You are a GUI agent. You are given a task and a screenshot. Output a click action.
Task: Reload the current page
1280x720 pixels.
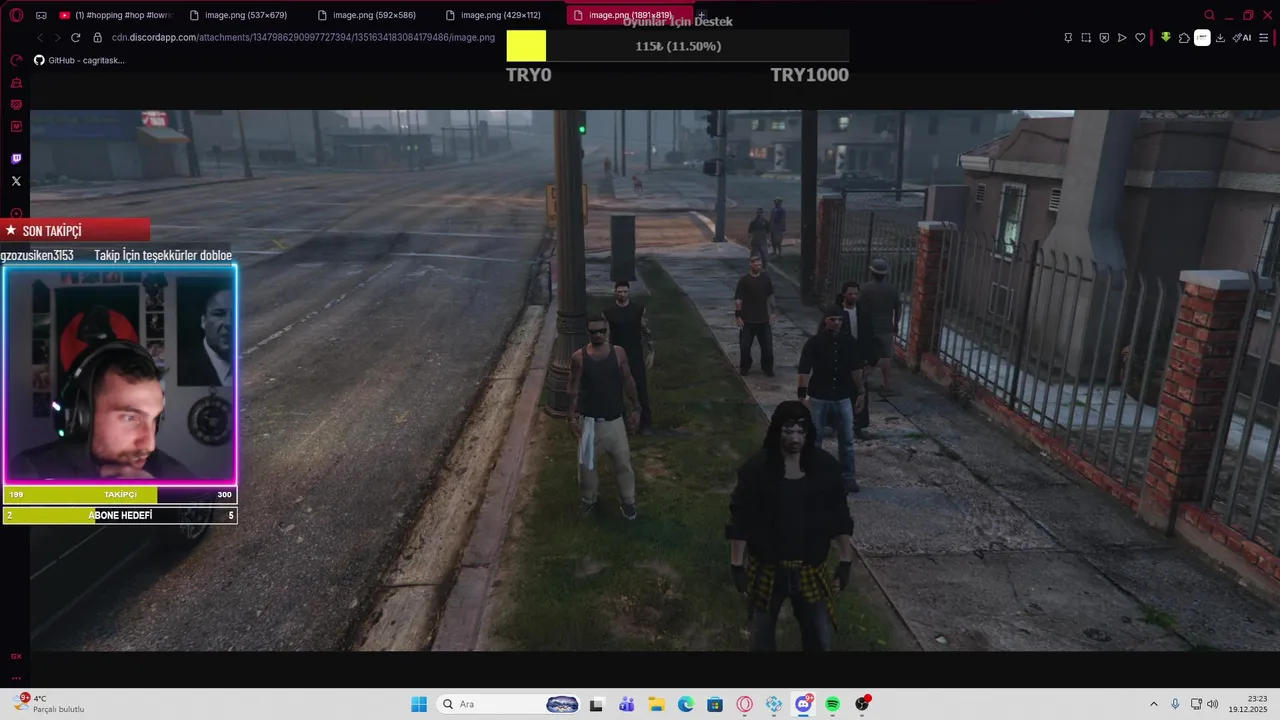tap(75, 37)
